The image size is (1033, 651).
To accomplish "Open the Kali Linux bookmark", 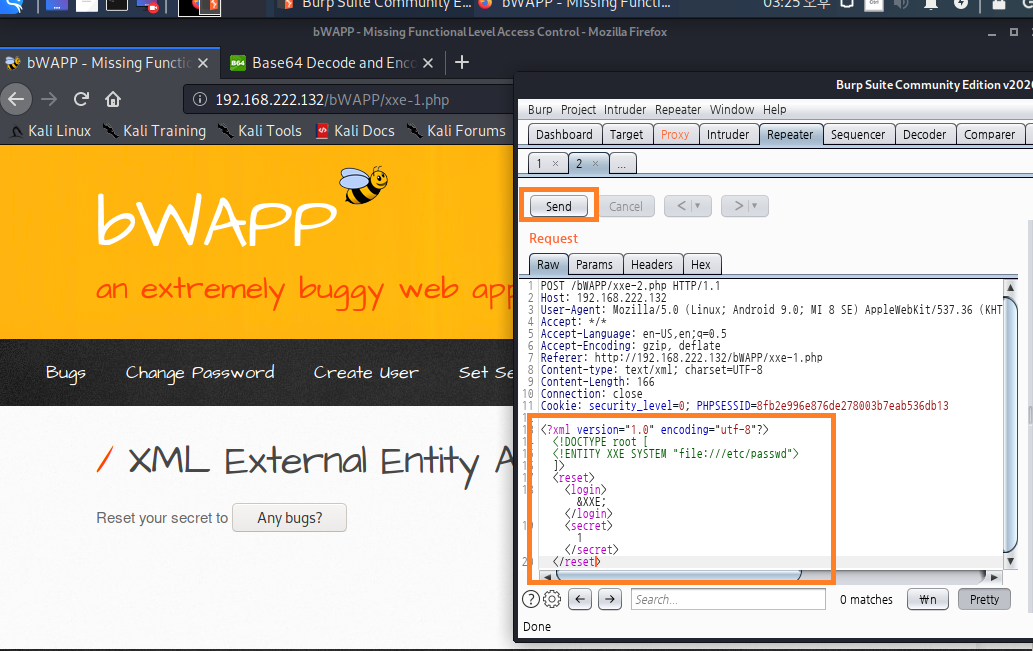I will tap(51, 131).
